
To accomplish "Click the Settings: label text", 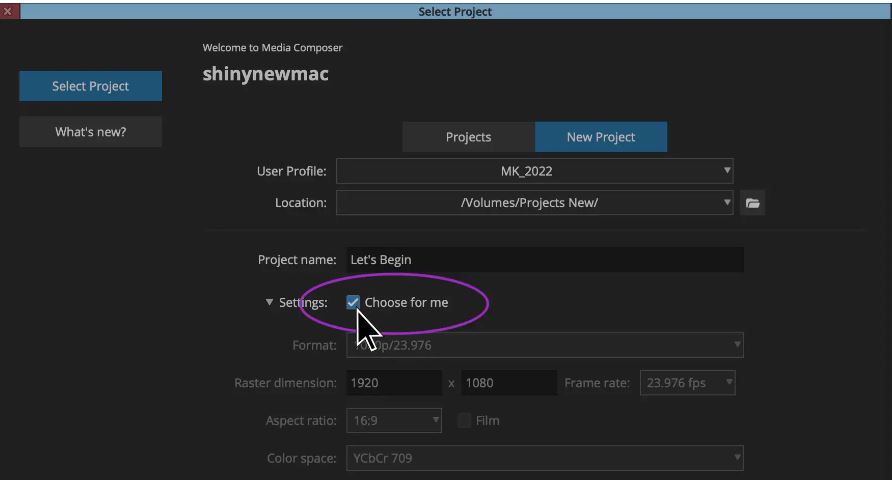I will (x=303, y=303).
